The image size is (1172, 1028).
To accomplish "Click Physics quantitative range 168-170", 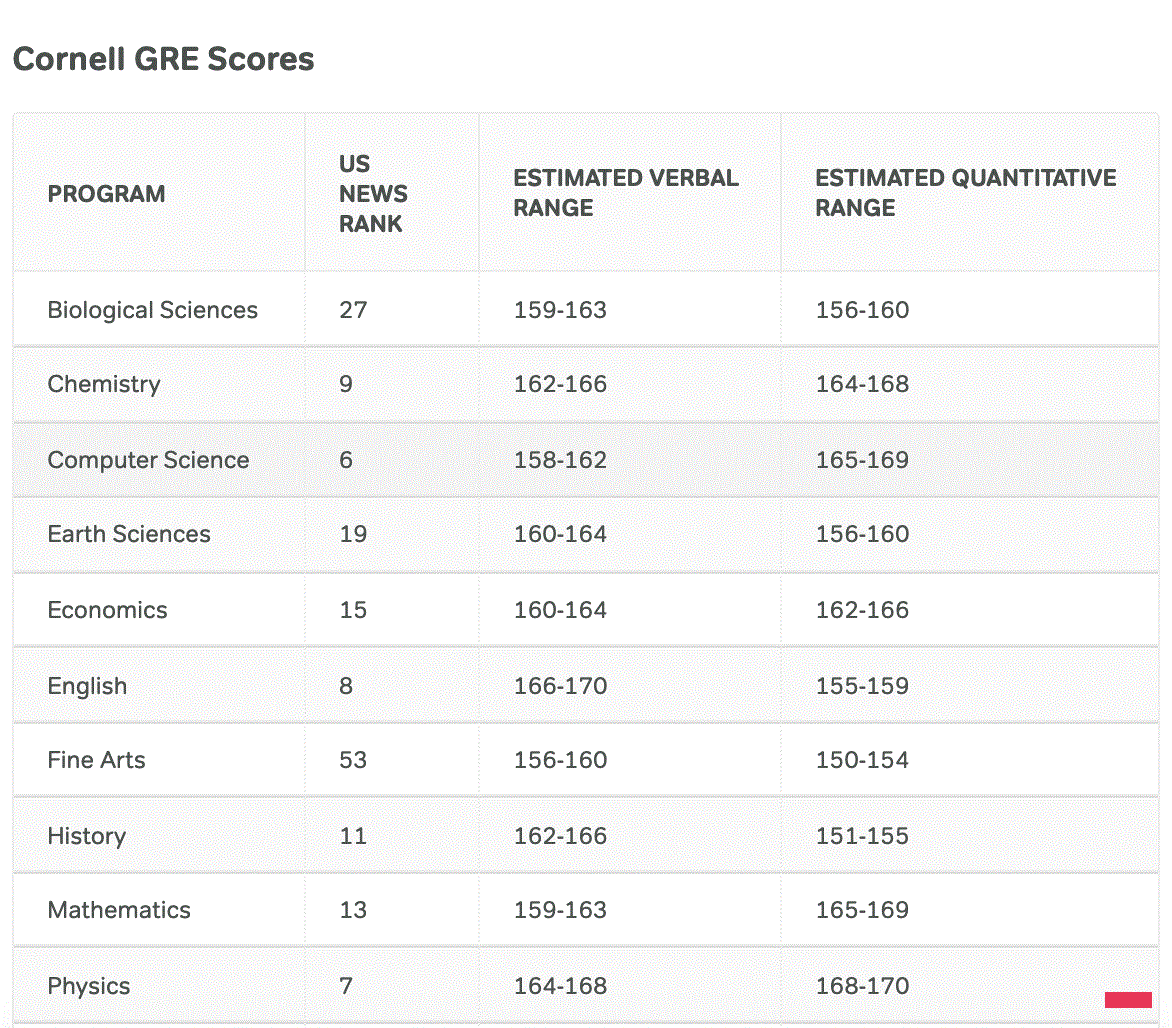I will click(862, 986).
